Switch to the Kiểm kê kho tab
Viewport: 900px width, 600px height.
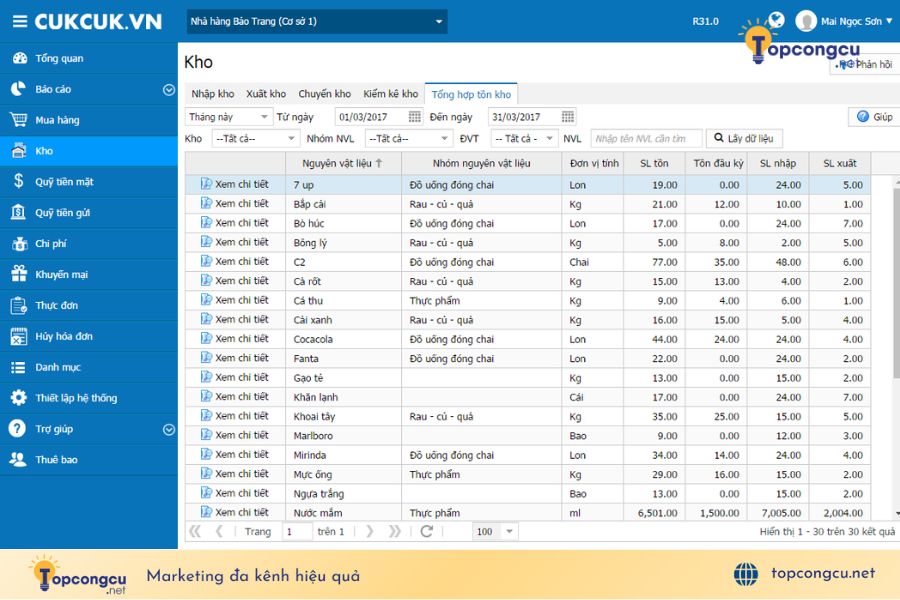[390, 94]
